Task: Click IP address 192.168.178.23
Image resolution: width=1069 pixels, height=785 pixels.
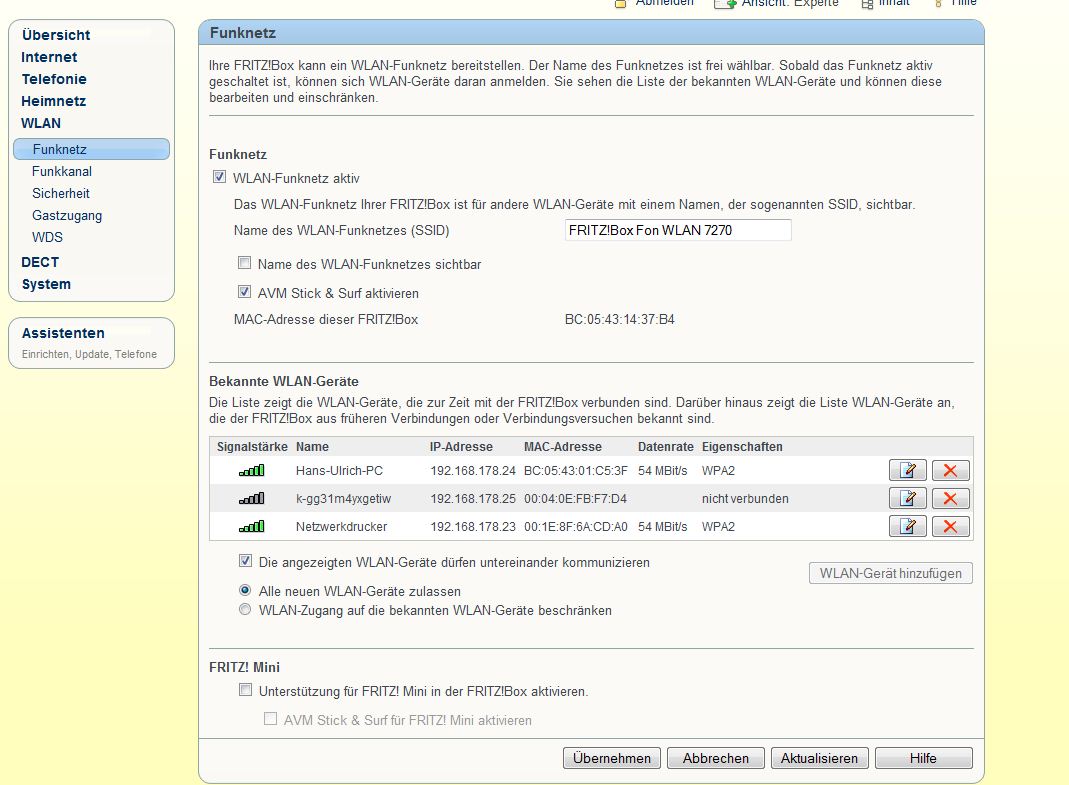Action: pos(473,527)
